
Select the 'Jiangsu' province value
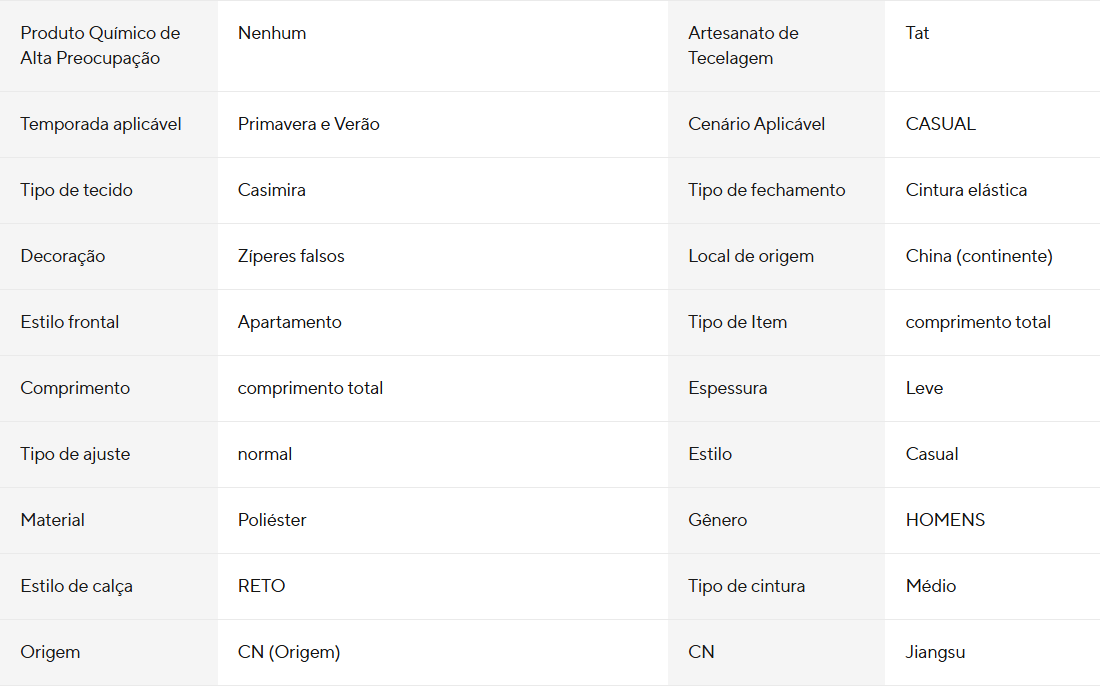(935, 652)
